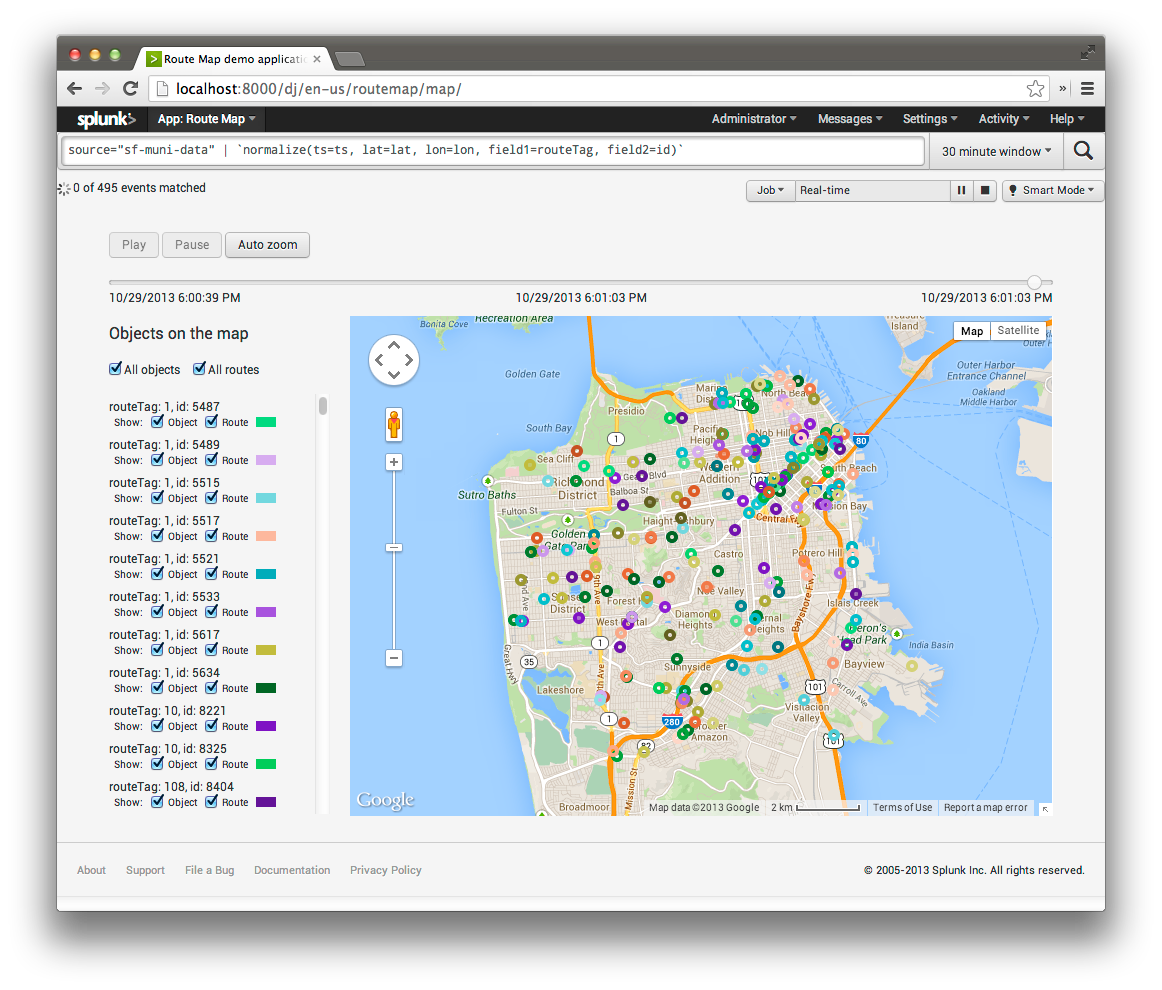
Task: Open Smart Mode dropdown
Action: pos(1052,190)
